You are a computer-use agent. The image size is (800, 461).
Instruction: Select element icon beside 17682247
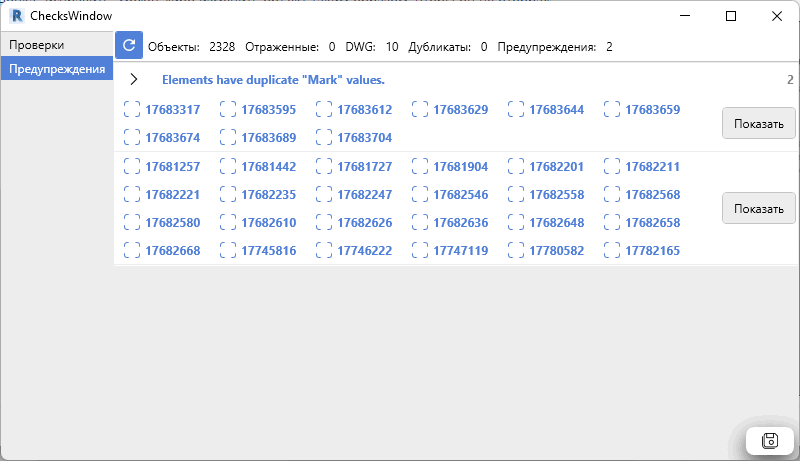(323, 194)
